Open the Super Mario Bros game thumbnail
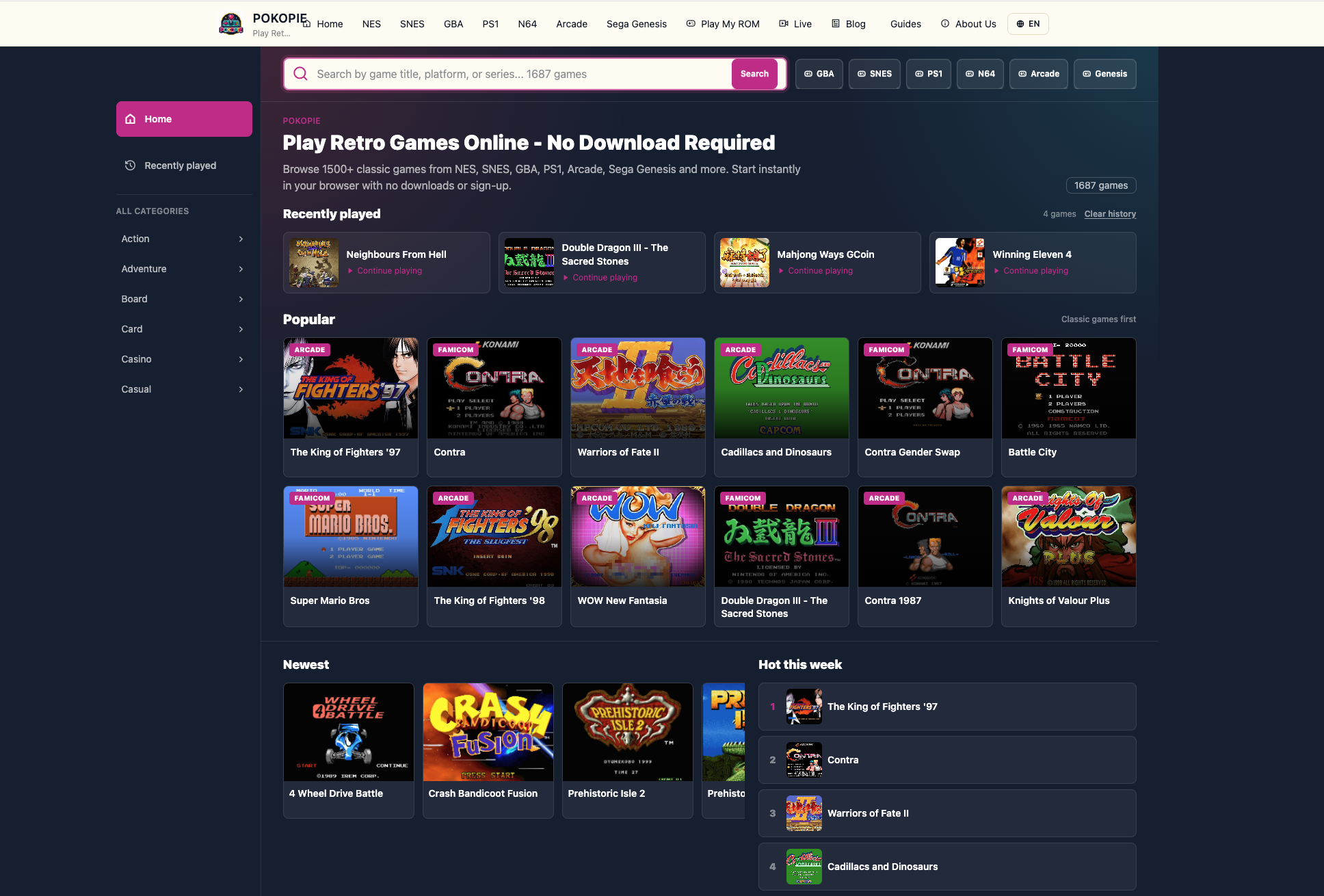Screen dimensions: 1324x896 [x=350, y=536]
